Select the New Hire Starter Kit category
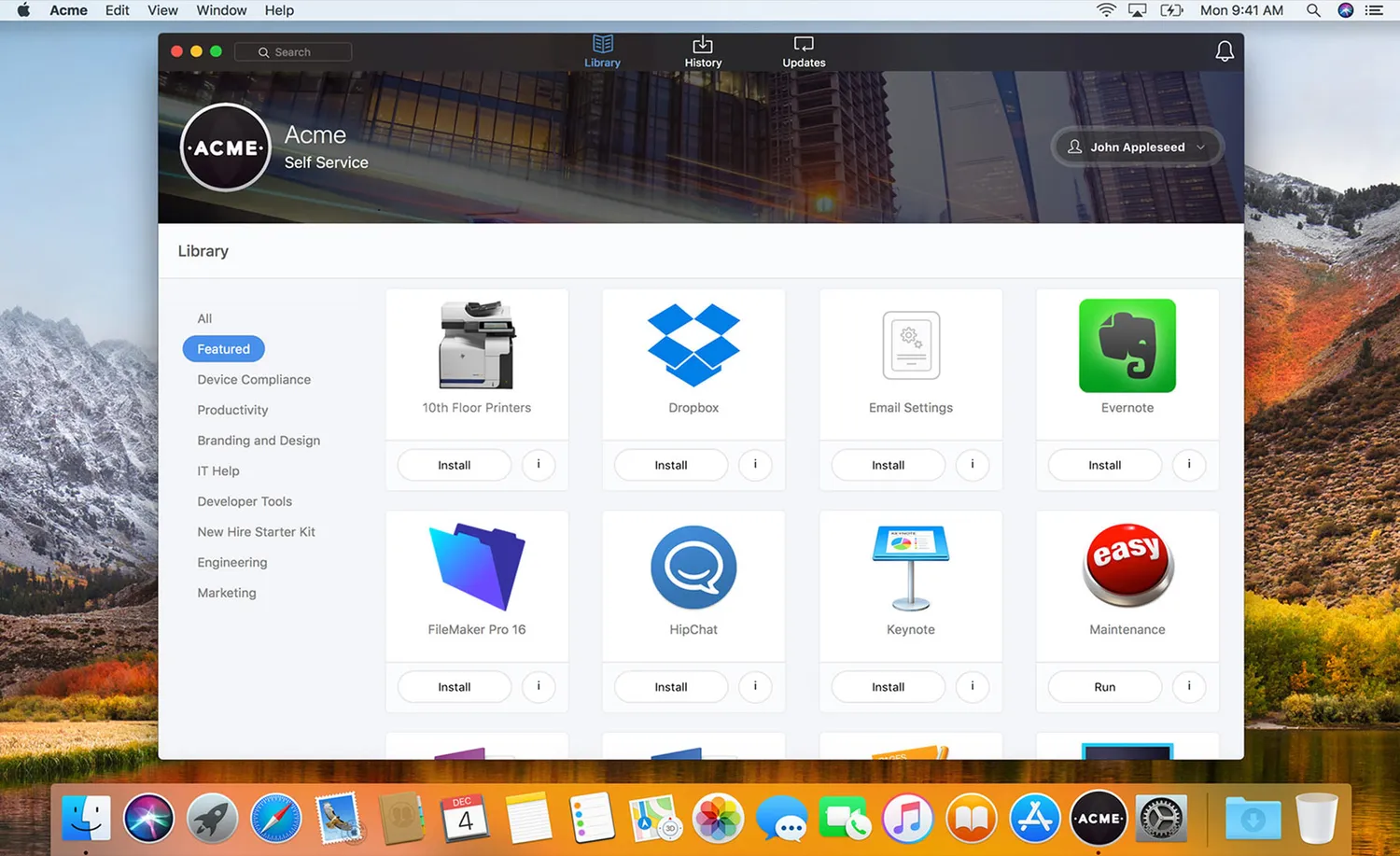This screenshot has height=856, width=1400. (256, 532)
